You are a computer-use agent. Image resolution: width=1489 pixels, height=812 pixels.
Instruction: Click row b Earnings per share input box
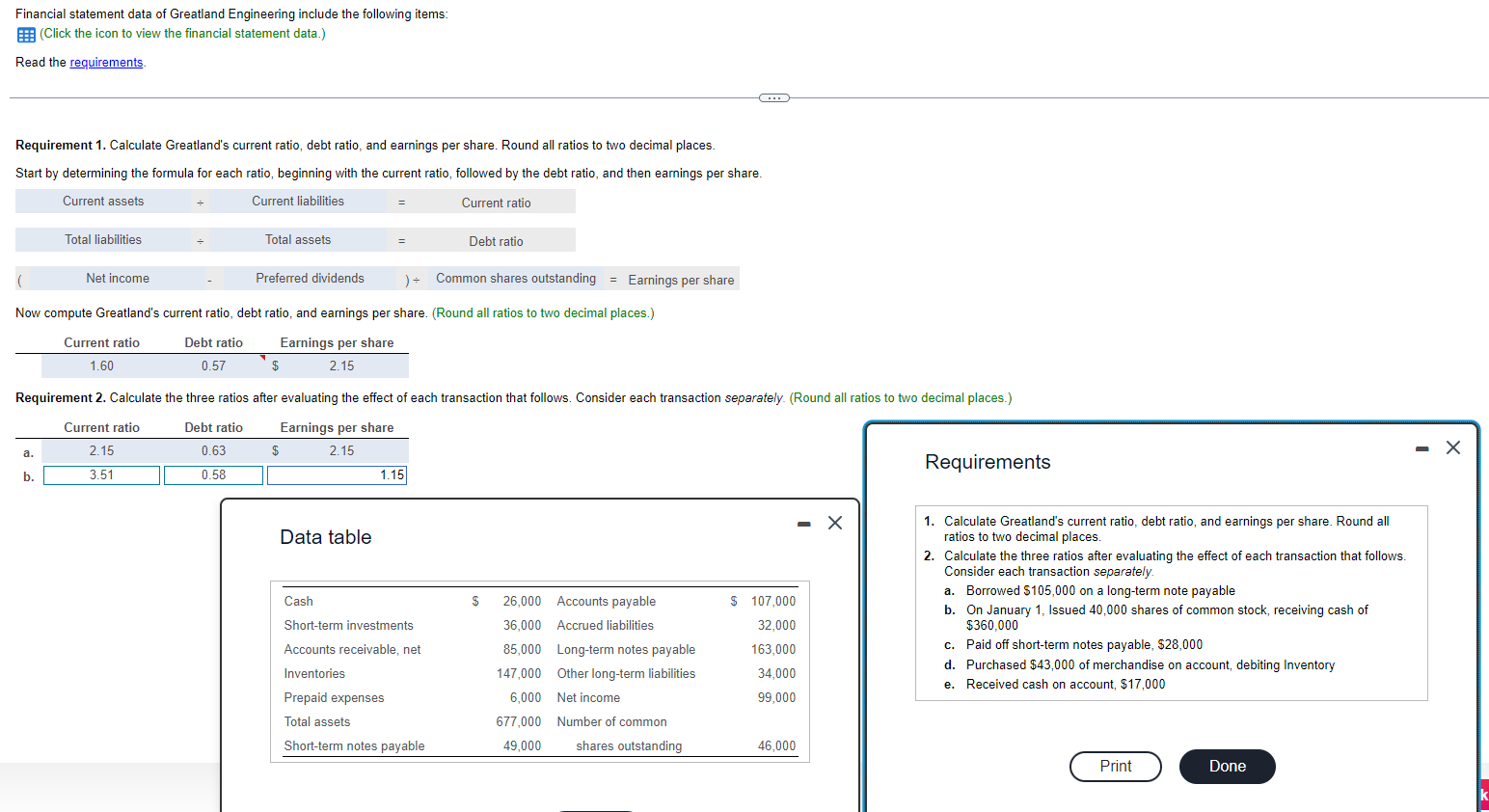337,474
